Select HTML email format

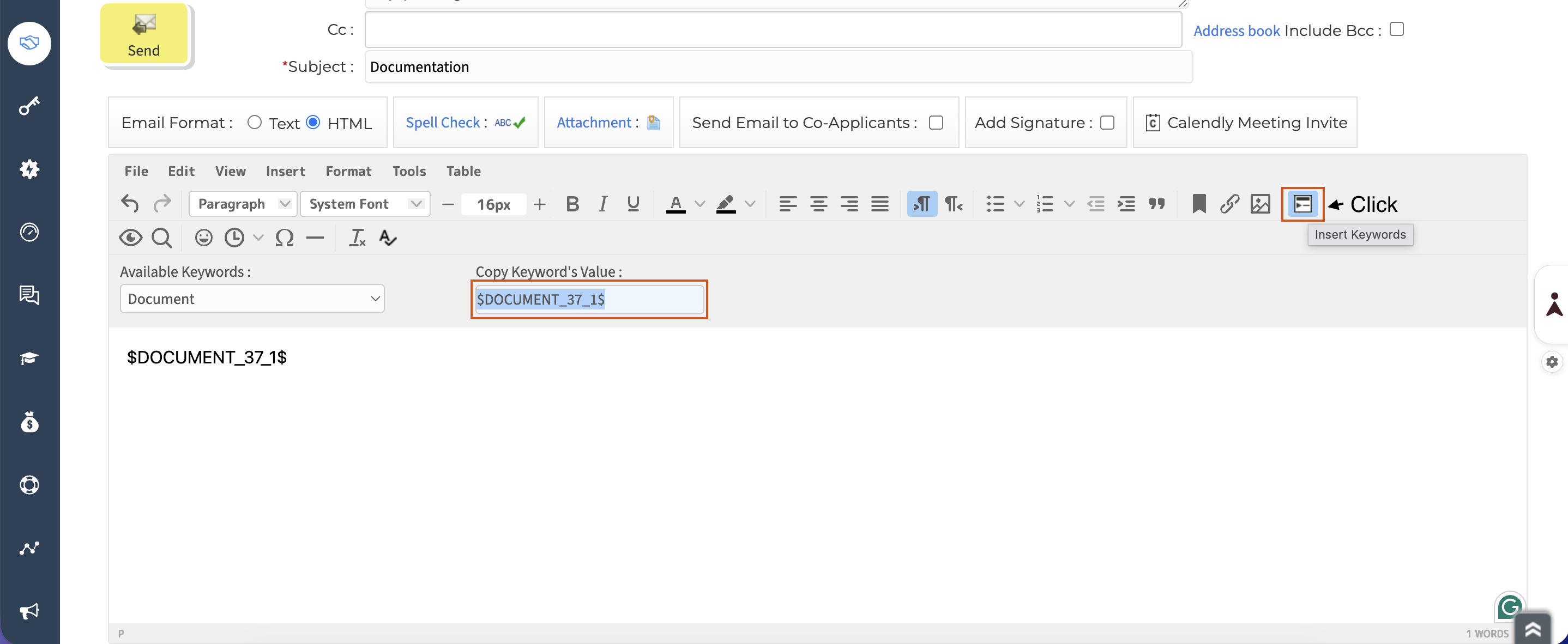(313, 122)
